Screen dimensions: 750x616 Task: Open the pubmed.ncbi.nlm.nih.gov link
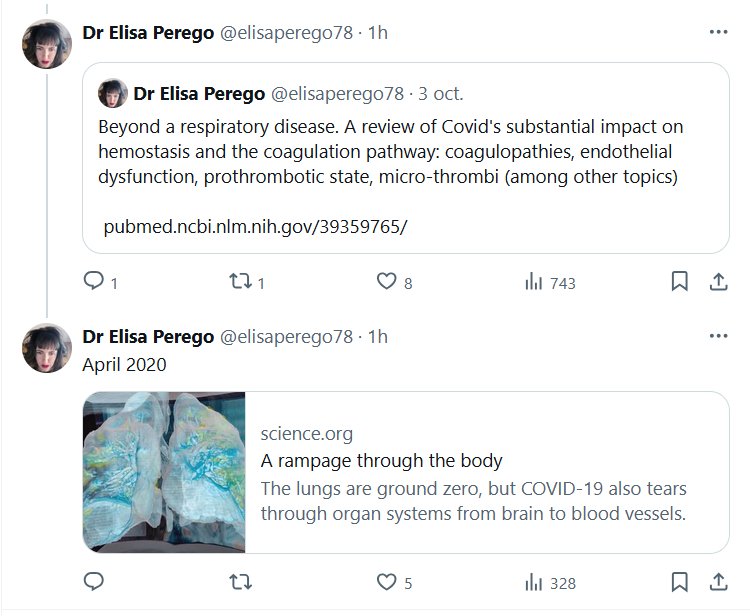[255, 227]
